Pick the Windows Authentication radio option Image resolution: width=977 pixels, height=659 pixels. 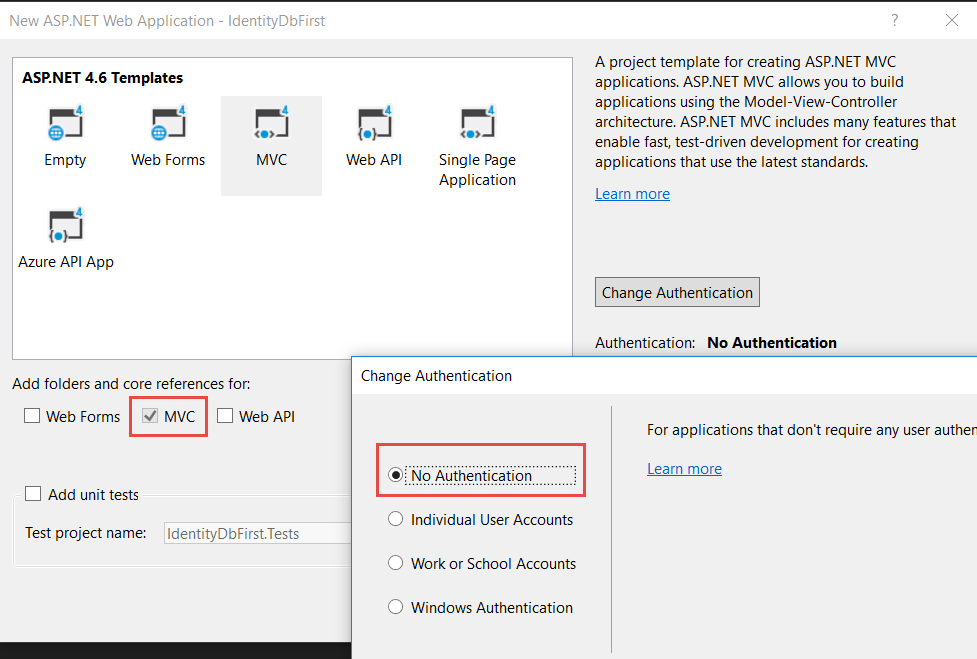395,607
